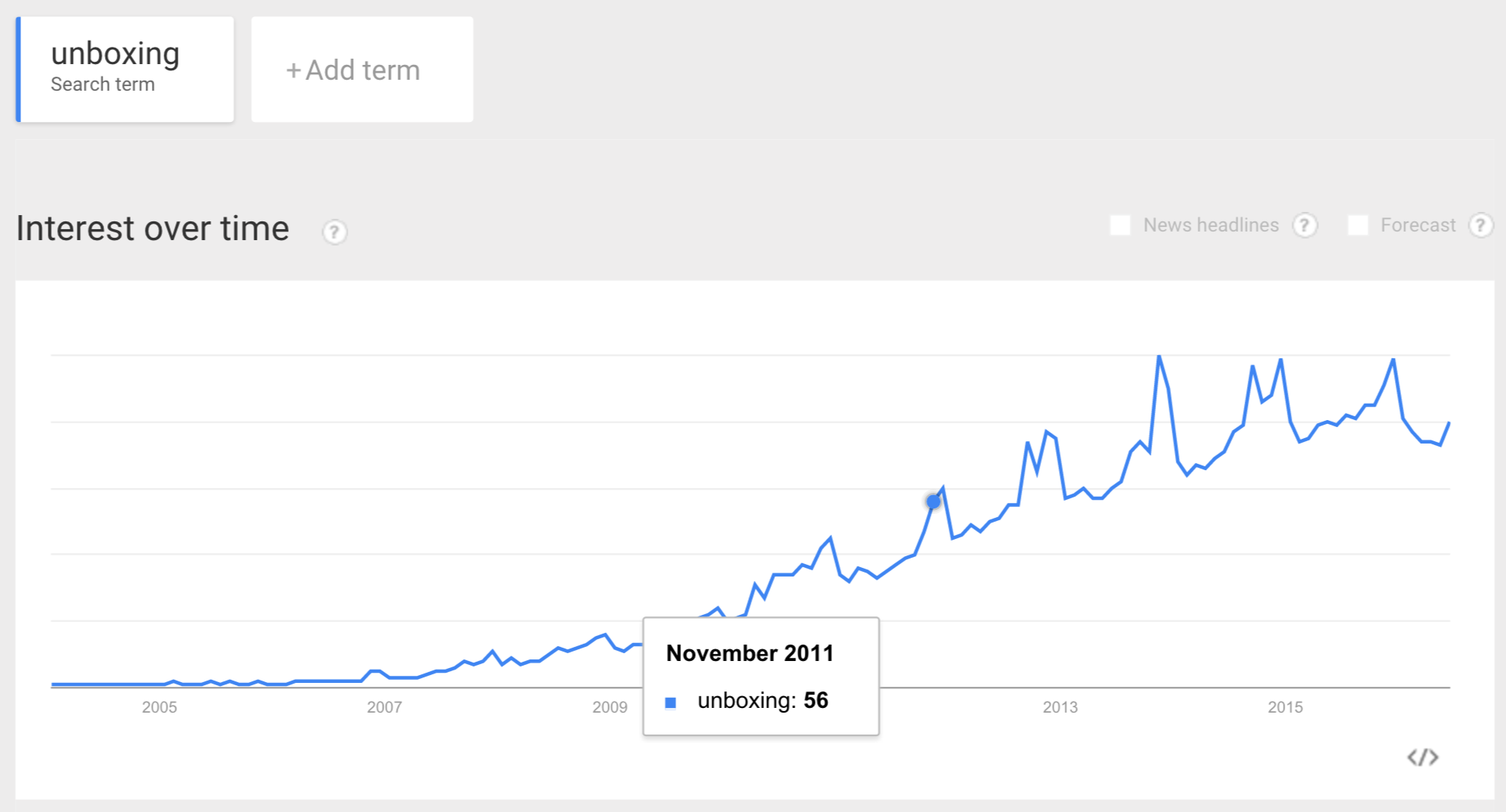
Task: Click the highlighted November 2011 data point
Action: point(933,501)
